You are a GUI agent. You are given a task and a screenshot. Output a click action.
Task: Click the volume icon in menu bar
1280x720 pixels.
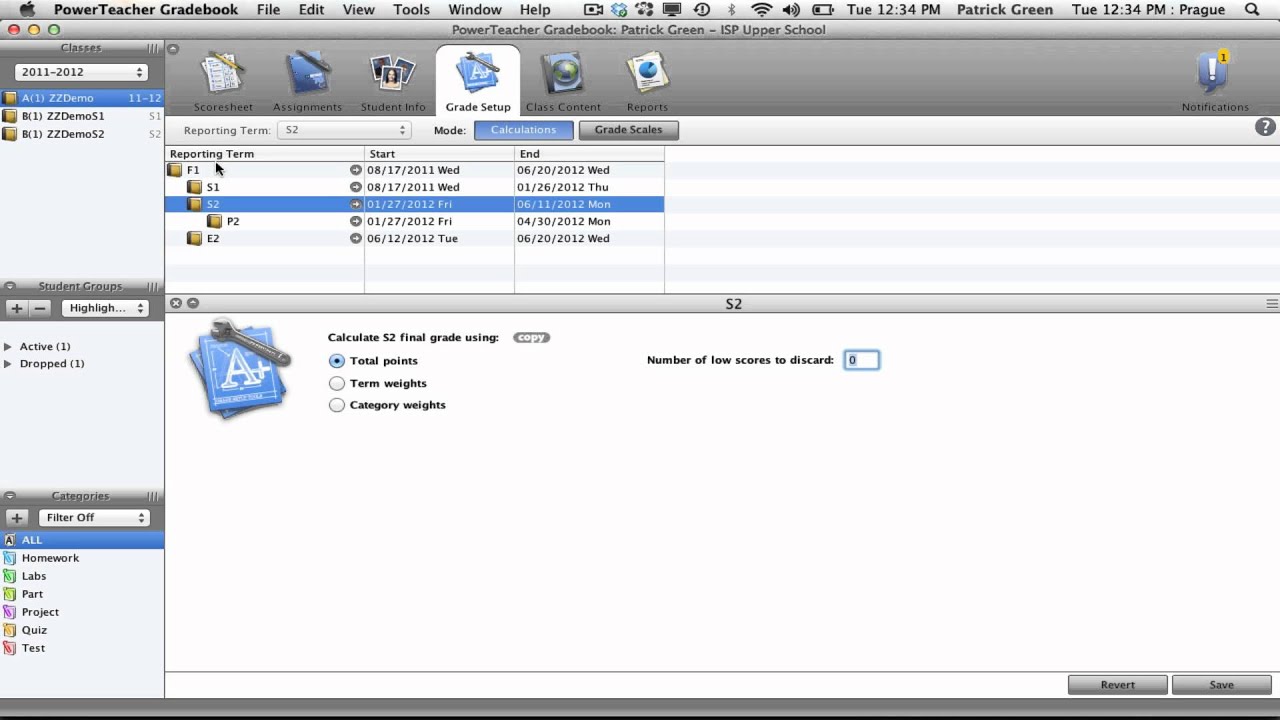coord(791,10)
